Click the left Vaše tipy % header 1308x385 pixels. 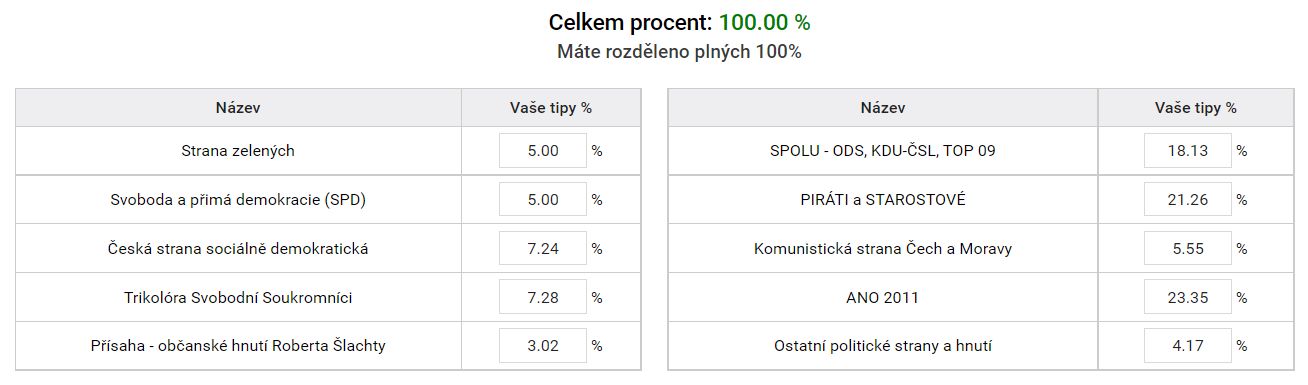click(x=551, y=108)
